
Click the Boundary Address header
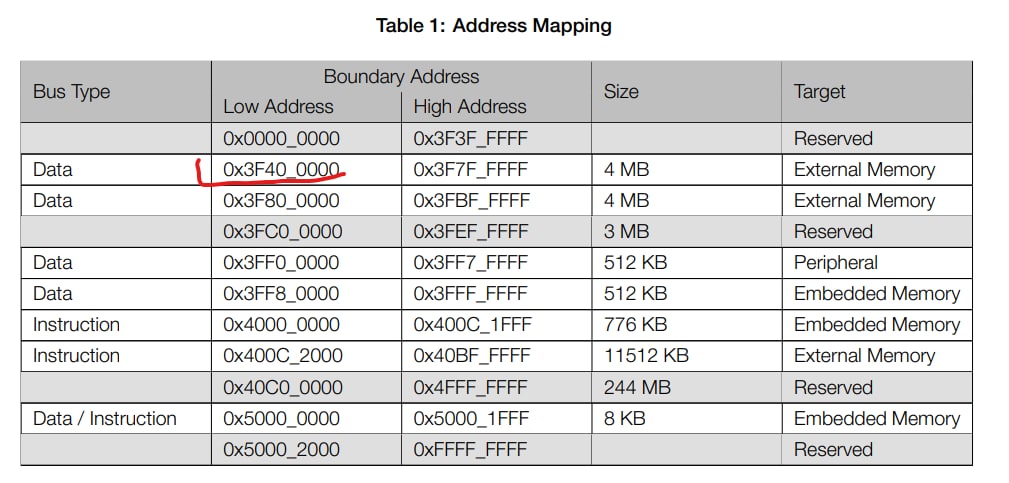click(401, 77)
